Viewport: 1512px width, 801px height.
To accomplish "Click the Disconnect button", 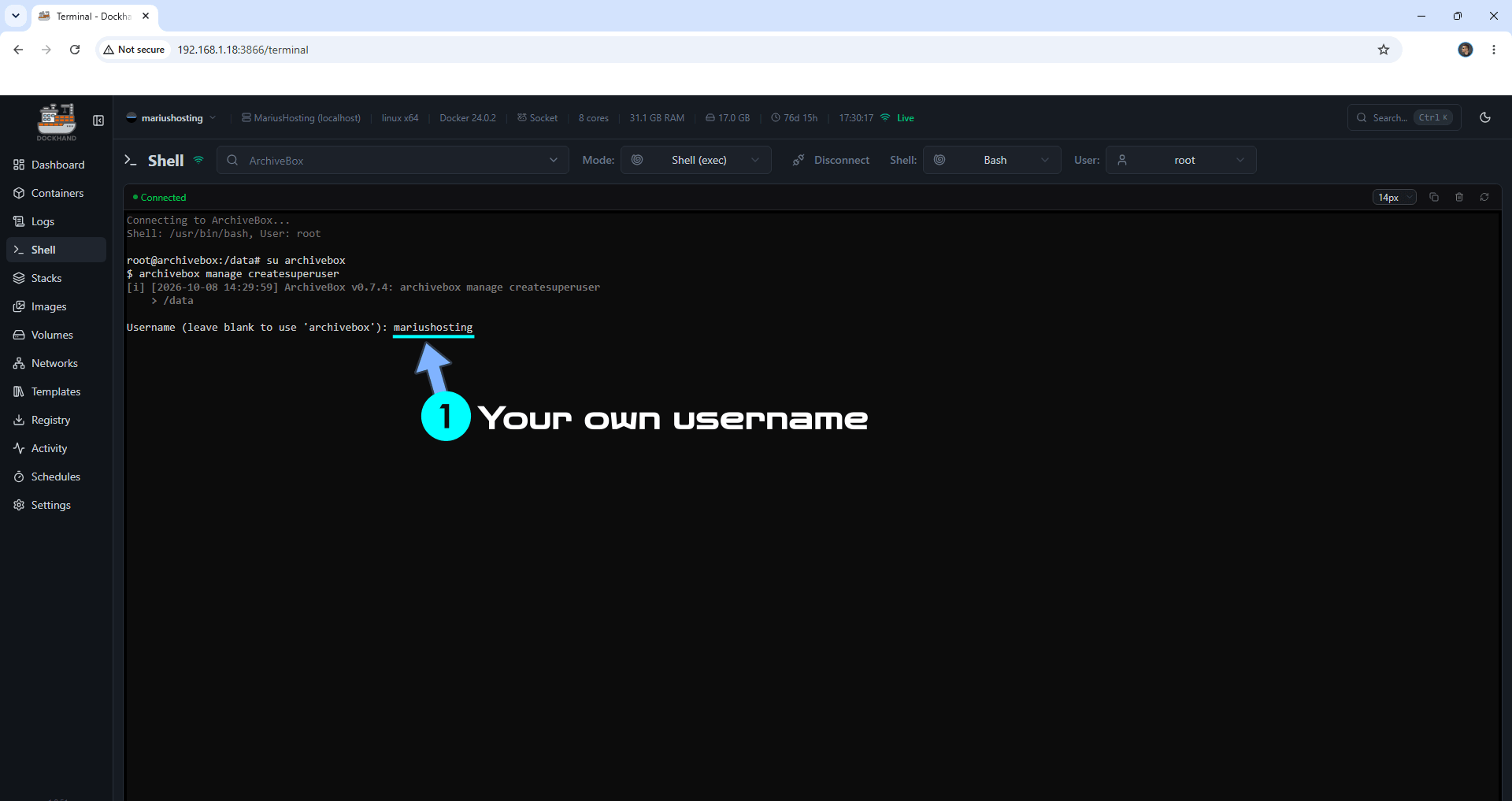I will tap(831, 160).
